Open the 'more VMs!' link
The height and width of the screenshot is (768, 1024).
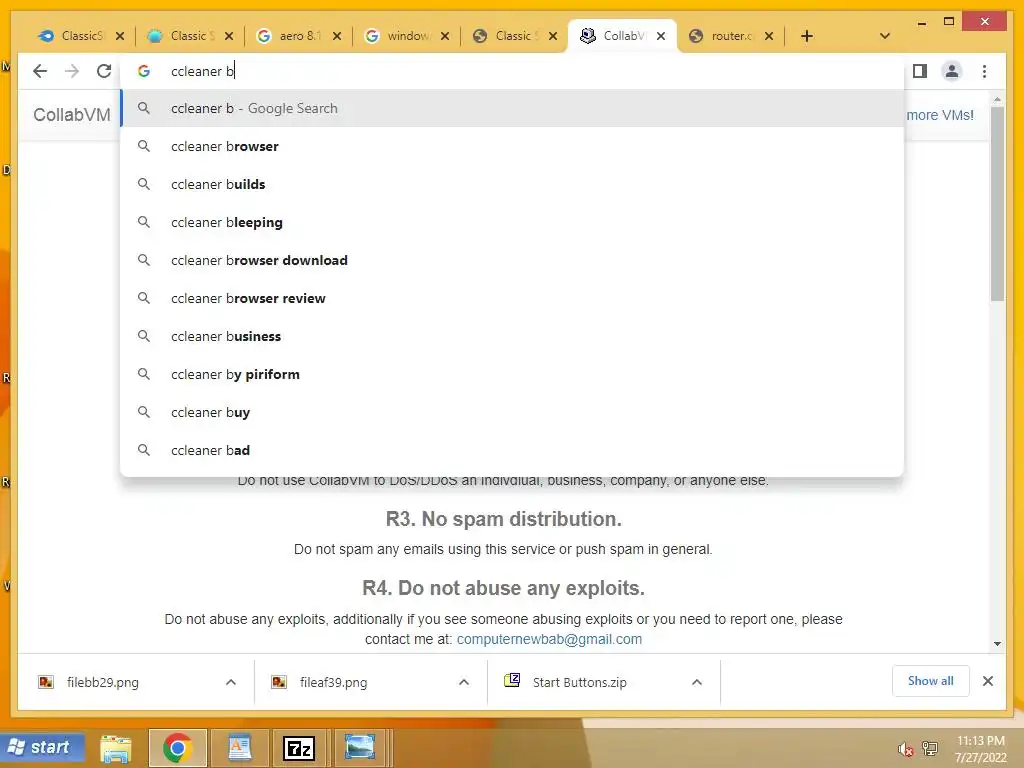(x=940, y=115)
